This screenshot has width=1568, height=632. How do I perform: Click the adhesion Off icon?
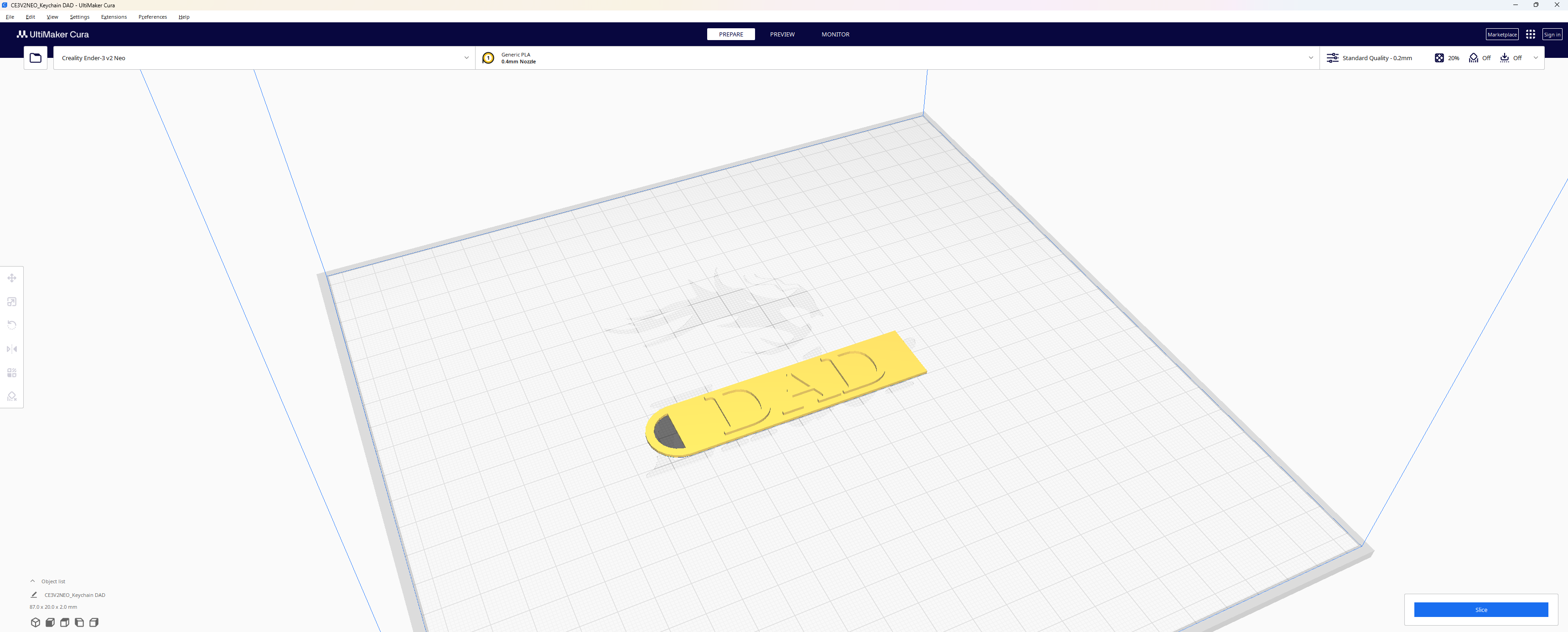click(1504, 58)
